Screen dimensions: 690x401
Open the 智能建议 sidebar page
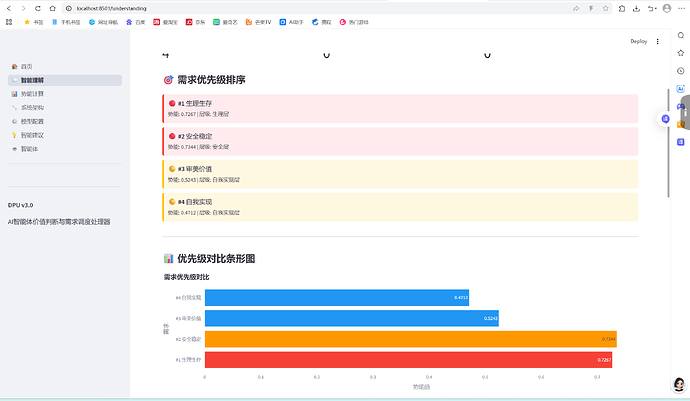[65, 135]
